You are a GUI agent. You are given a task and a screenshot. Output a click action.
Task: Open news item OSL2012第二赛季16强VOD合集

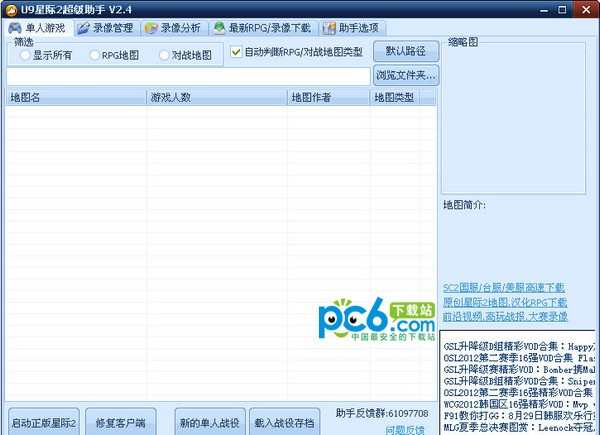(x=519, y=358)
